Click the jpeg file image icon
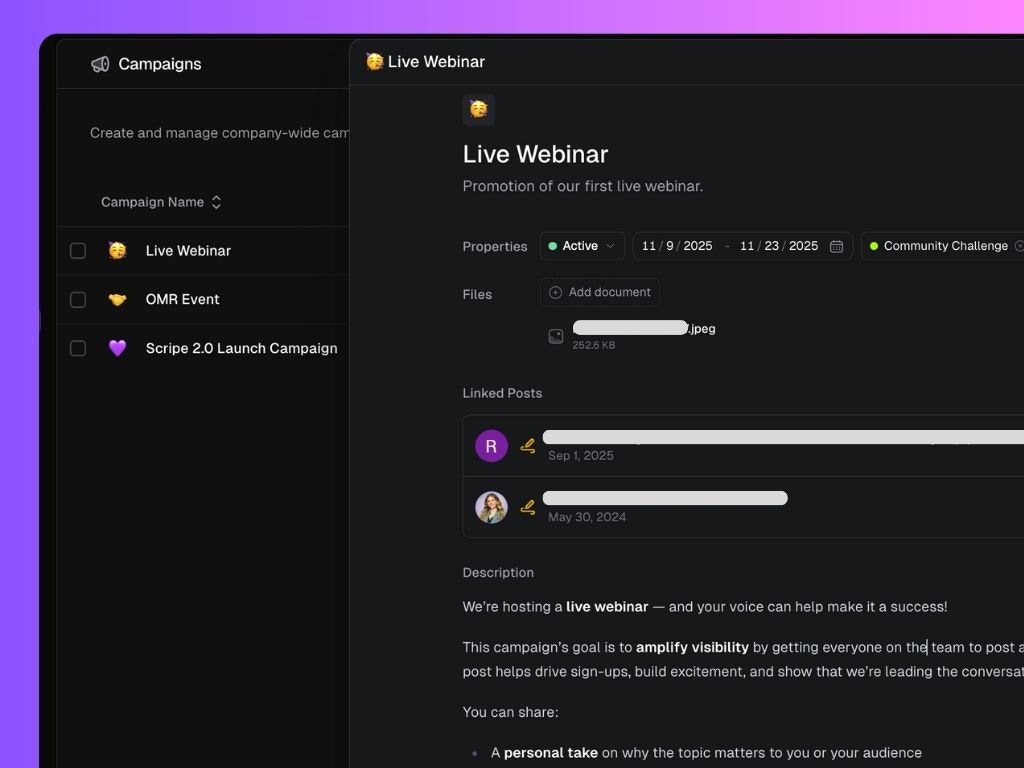The height and width of the screenshot is (768, 1024). (x=556, y=336)
